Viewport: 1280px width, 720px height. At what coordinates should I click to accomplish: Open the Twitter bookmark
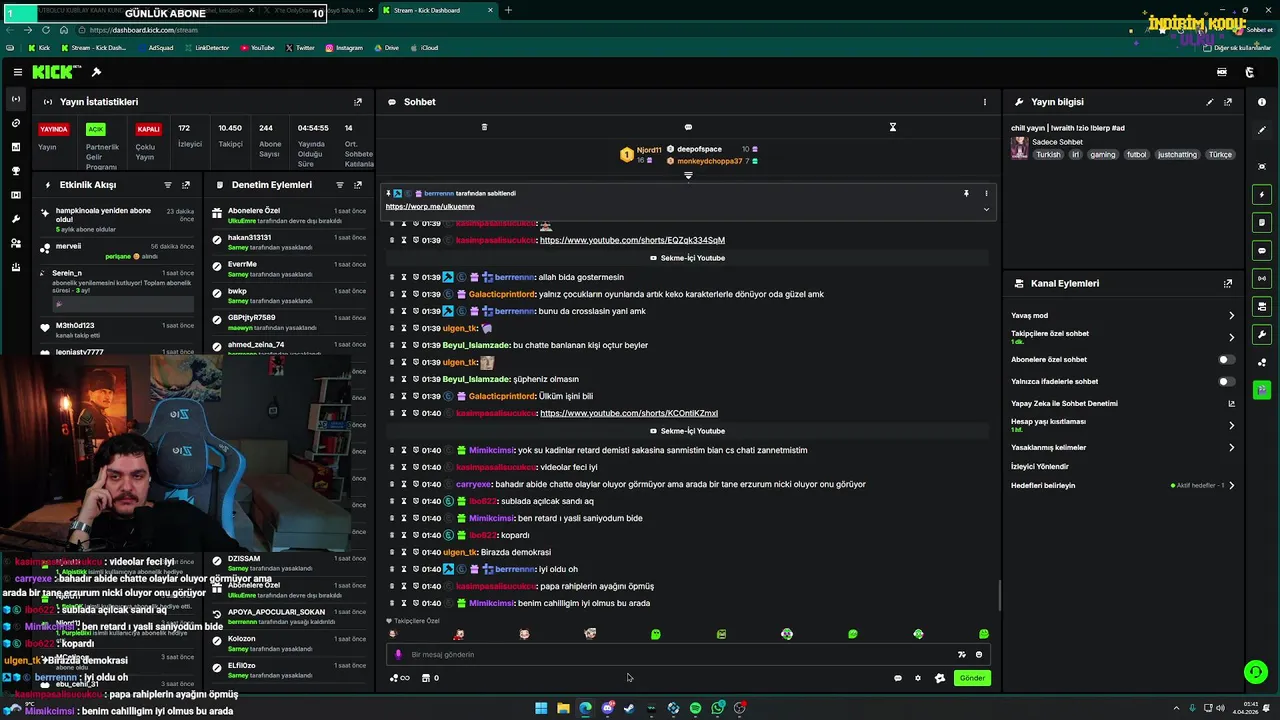pos(300,48)
